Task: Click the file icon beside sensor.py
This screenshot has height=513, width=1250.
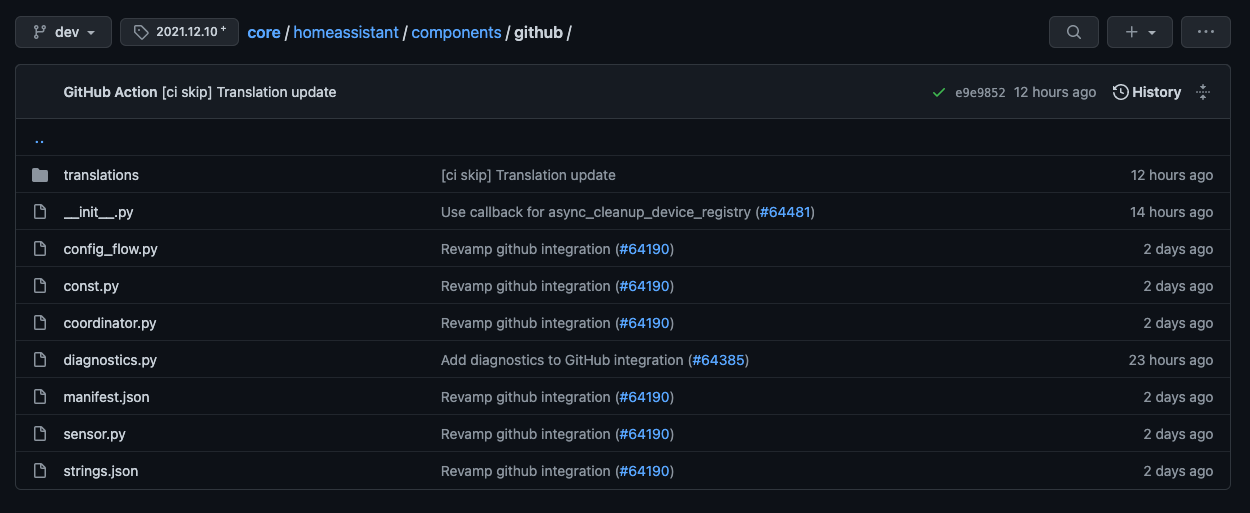Action: [x=40, y=434]
